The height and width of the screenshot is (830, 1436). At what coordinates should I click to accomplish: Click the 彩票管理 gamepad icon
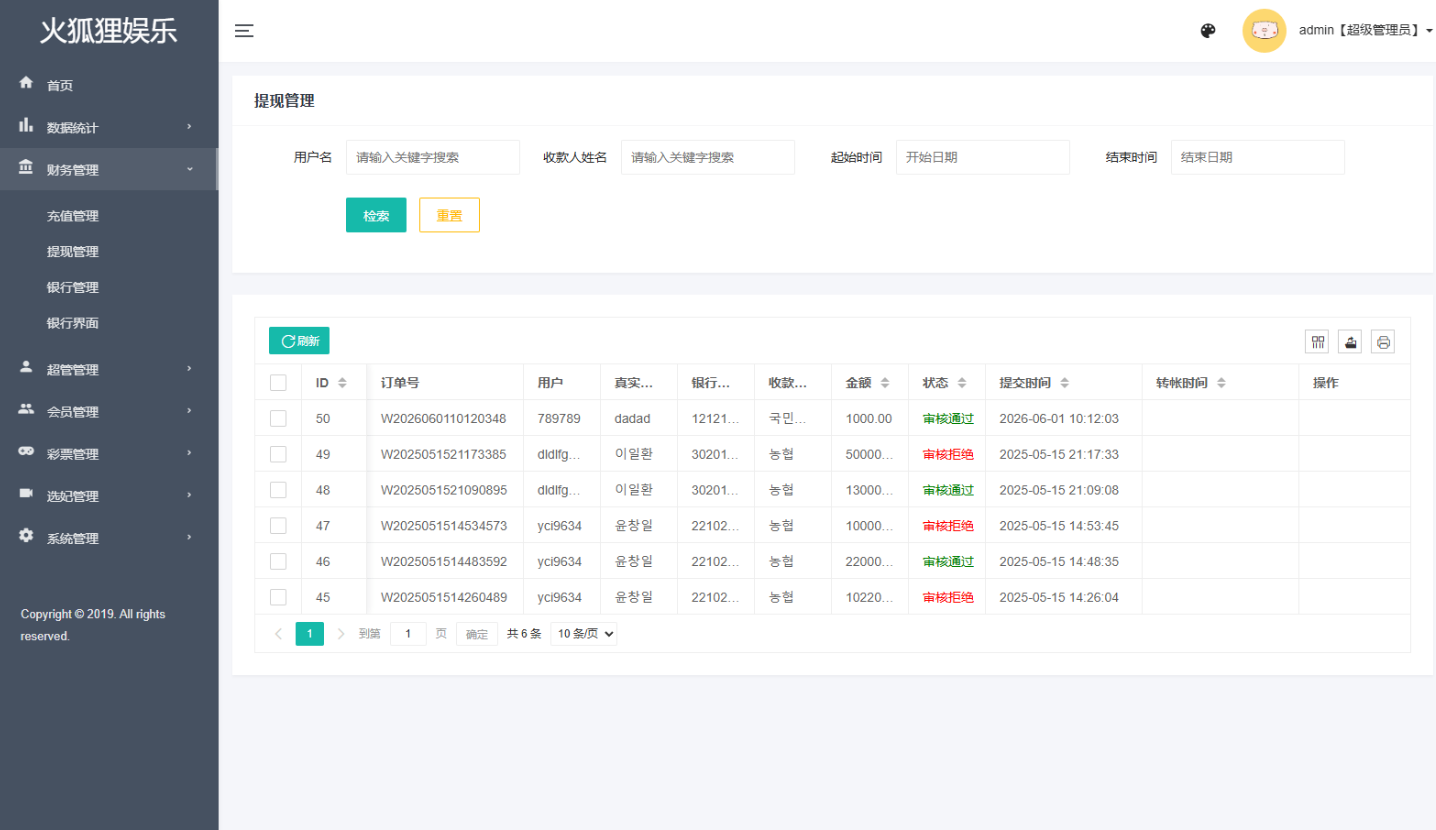coord(26,451)
